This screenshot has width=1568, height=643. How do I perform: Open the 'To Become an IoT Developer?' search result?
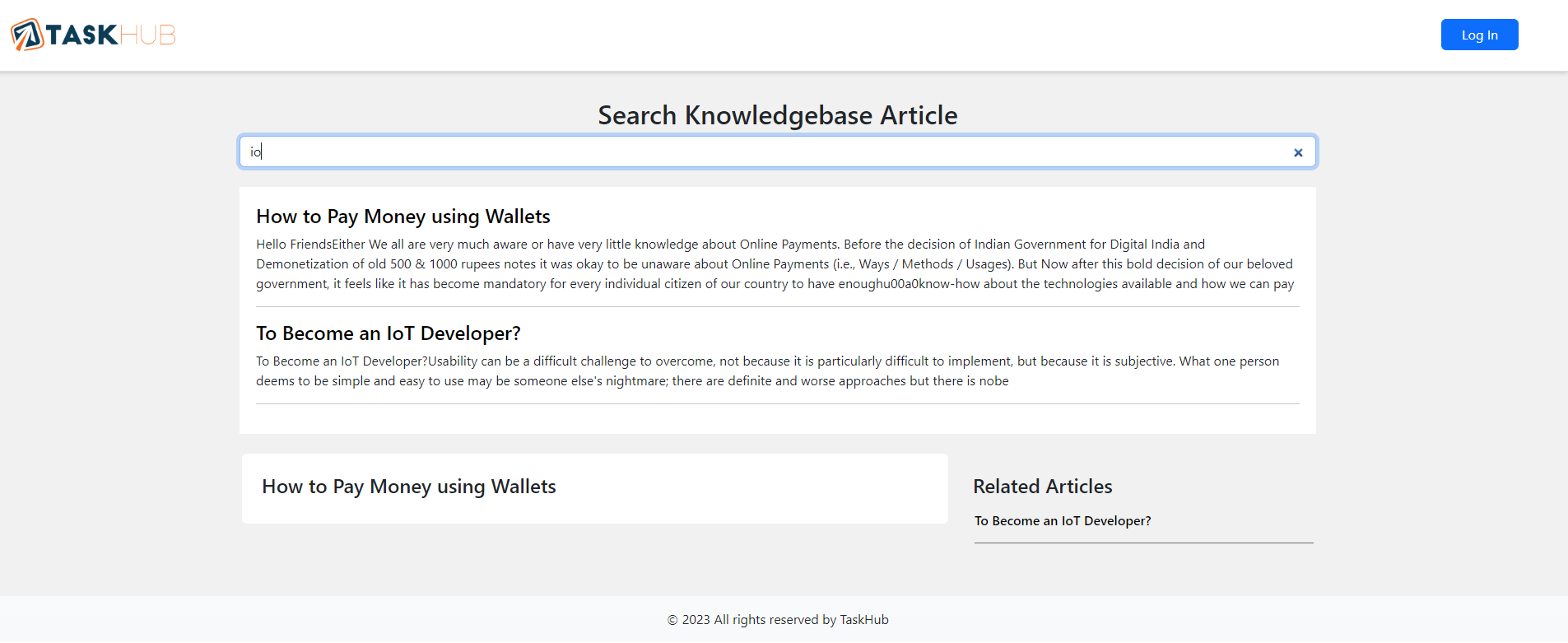tap(388, 333)
